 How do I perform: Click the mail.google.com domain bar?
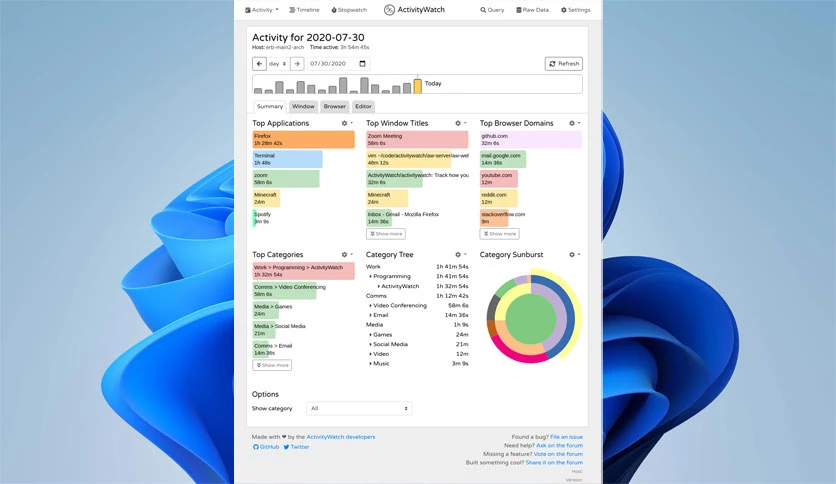click(503, 159)
